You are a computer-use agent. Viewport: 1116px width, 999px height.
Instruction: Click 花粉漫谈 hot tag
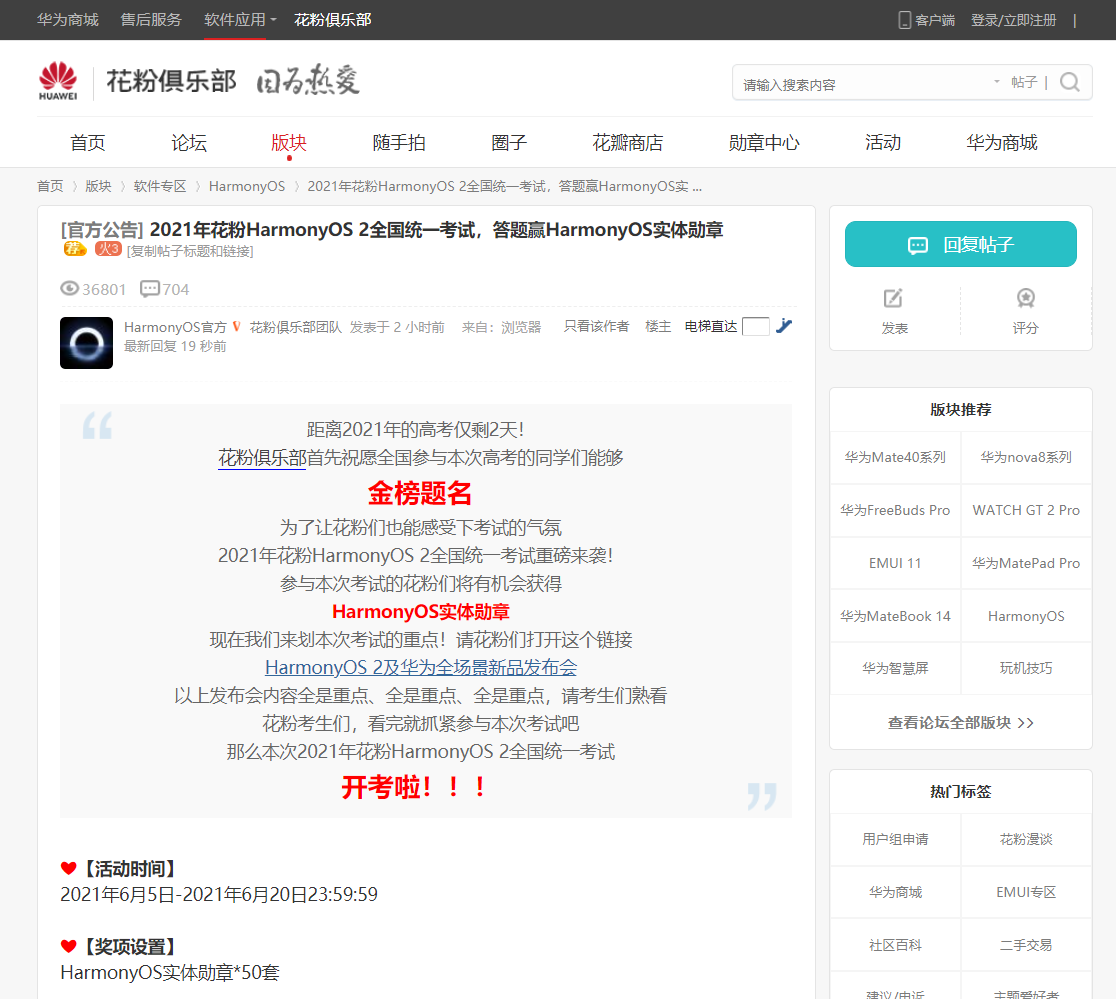1026,840
